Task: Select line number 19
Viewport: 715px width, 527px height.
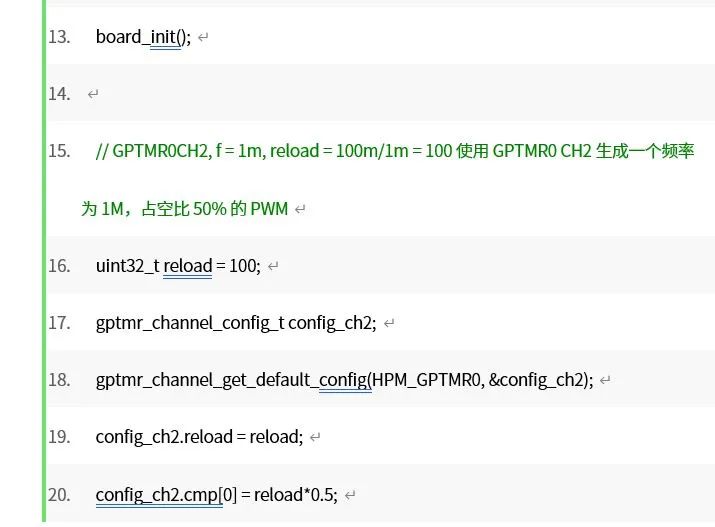Action: [59, 437]
